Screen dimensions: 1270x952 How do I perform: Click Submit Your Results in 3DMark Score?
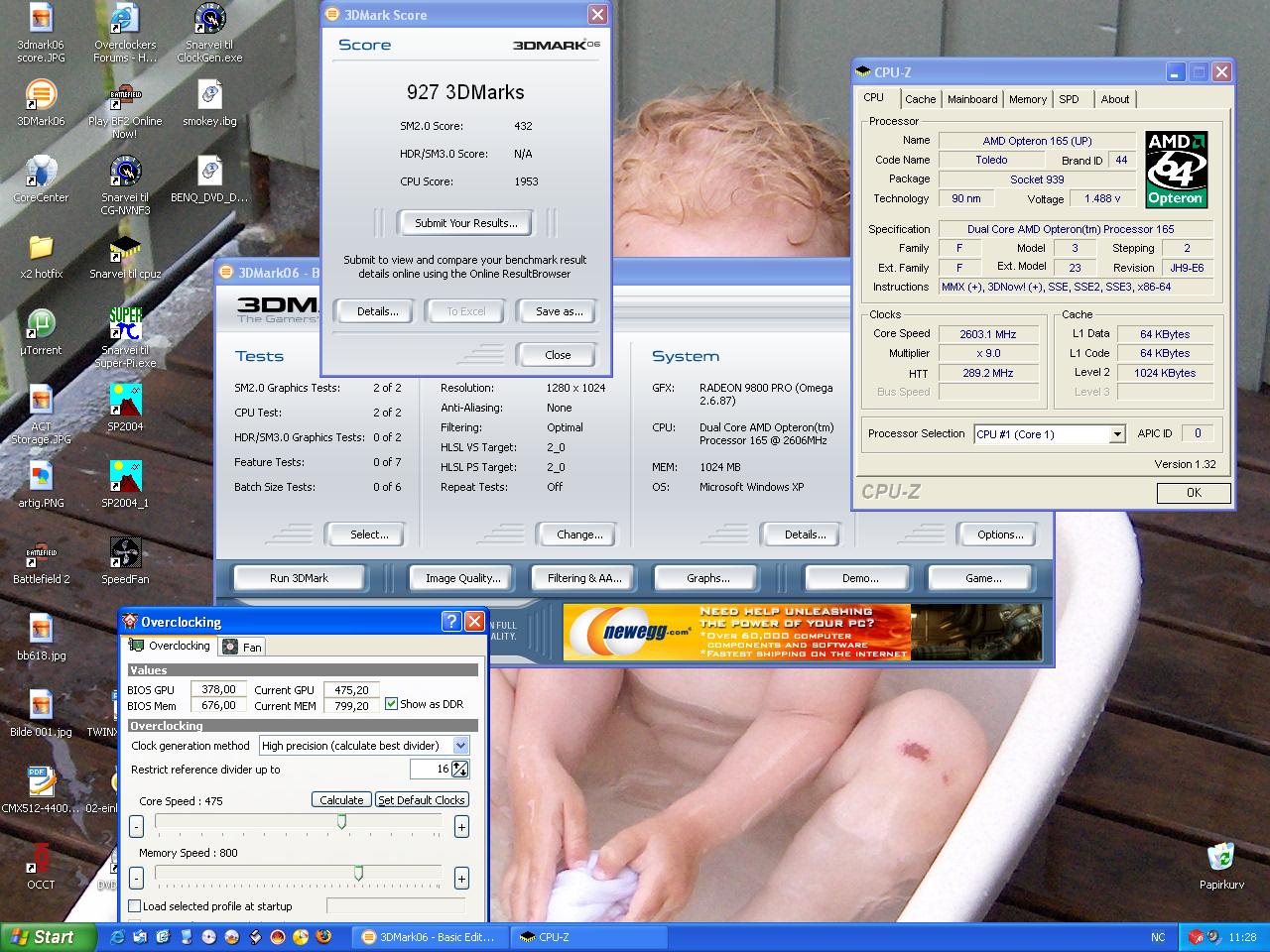point(465,223)
